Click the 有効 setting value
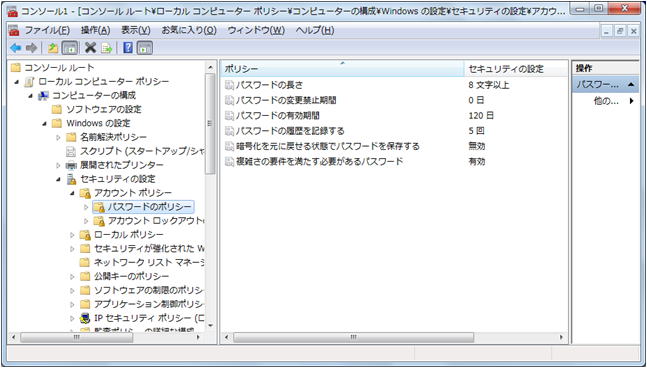This screenshot has height=368, width=647. (x=477, y=161)
